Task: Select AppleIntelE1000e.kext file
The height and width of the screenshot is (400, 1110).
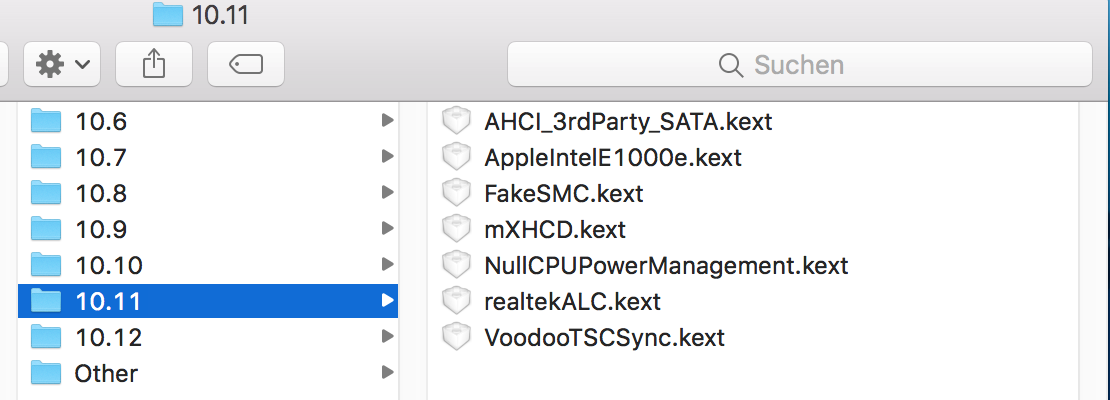Action: 612,158
